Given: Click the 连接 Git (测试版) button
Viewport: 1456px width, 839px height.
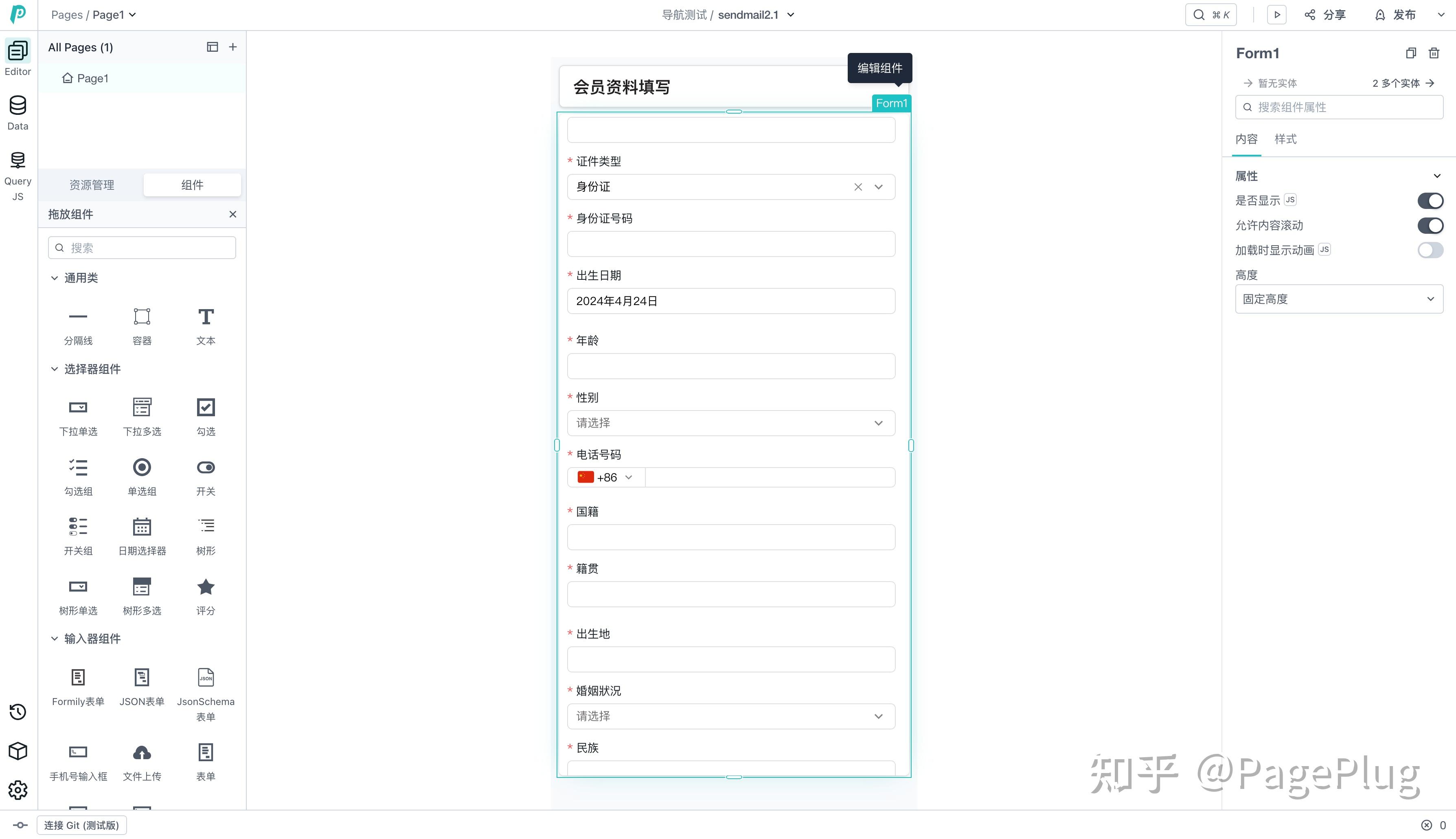Looking at the screenshot, I should click(x=81, y=825).
